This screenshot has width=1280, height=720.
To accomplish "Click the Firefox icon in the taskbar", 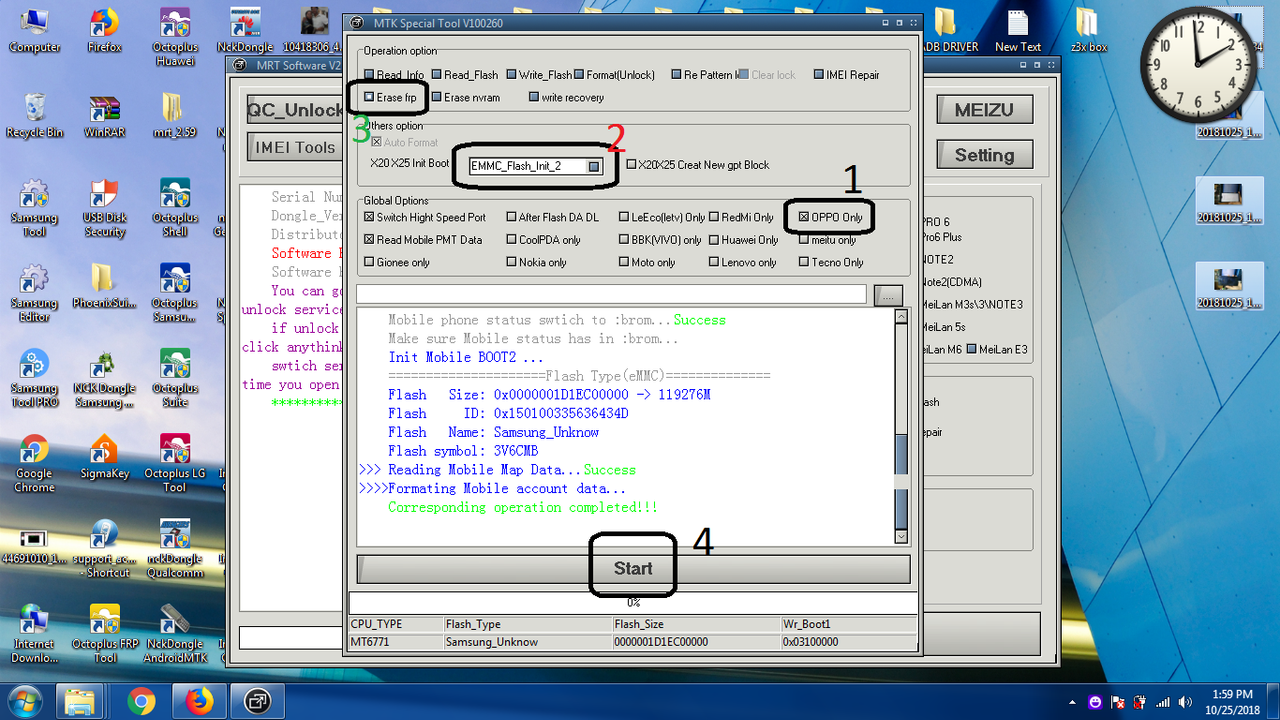I will [199, 701].
